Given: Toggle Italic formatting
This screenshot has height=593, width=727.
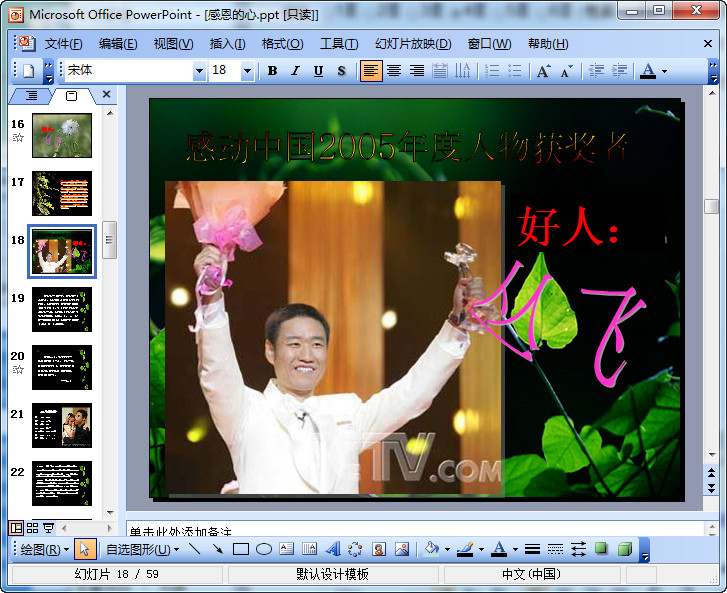Looking at the screenshot, I should [295, 71].
